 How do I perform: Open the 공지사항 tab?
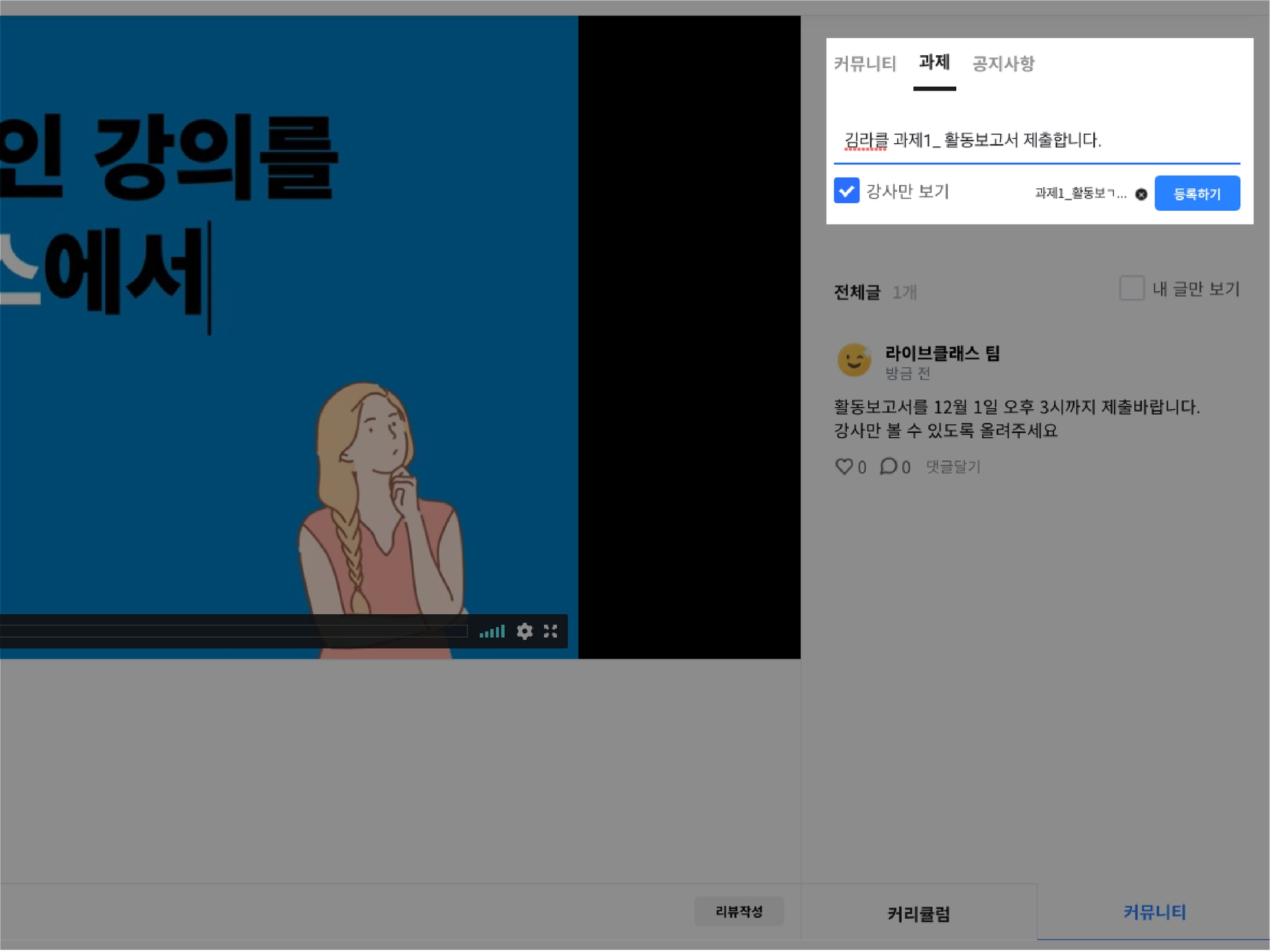tap(1003, 64)
